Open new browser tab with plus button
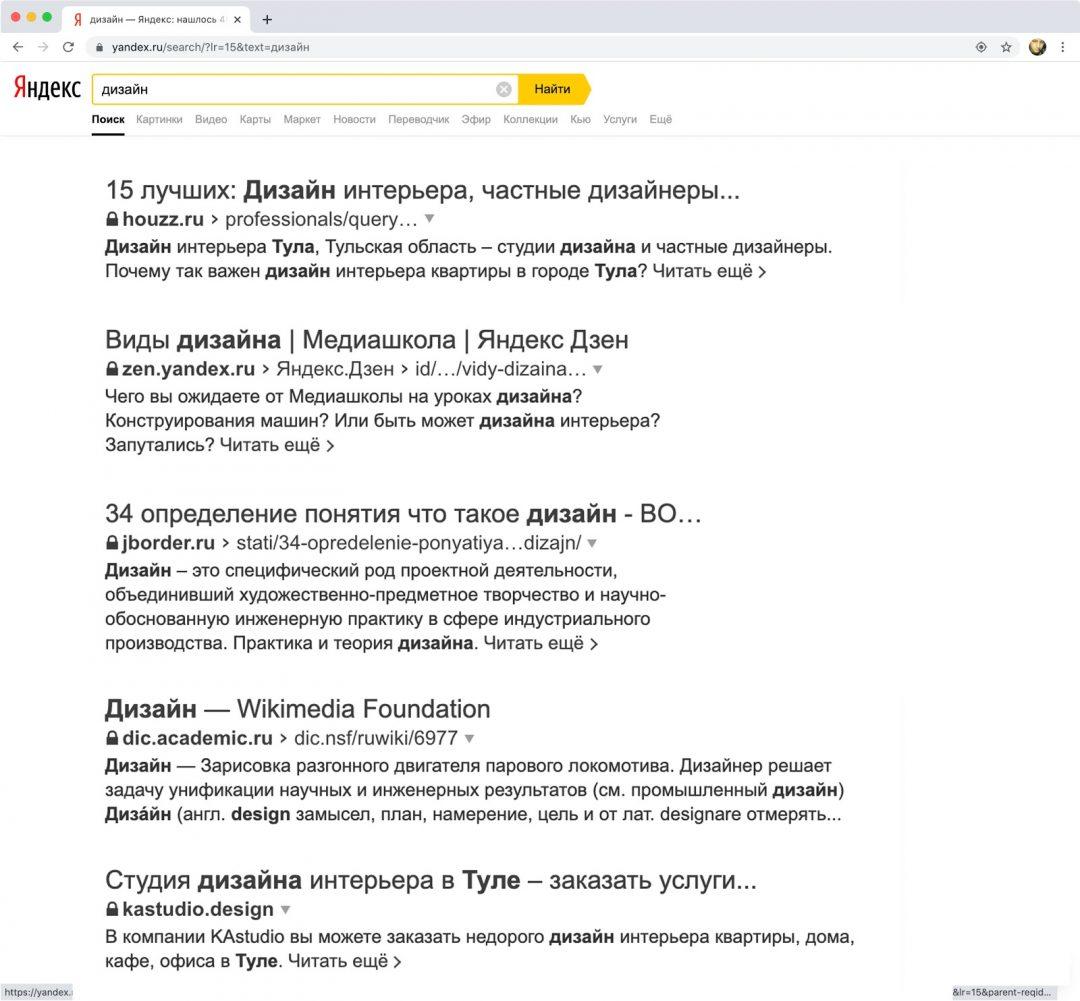The height and width of the screenshot is (1001, 1080). pyautogui.click(x=267, y=19)
